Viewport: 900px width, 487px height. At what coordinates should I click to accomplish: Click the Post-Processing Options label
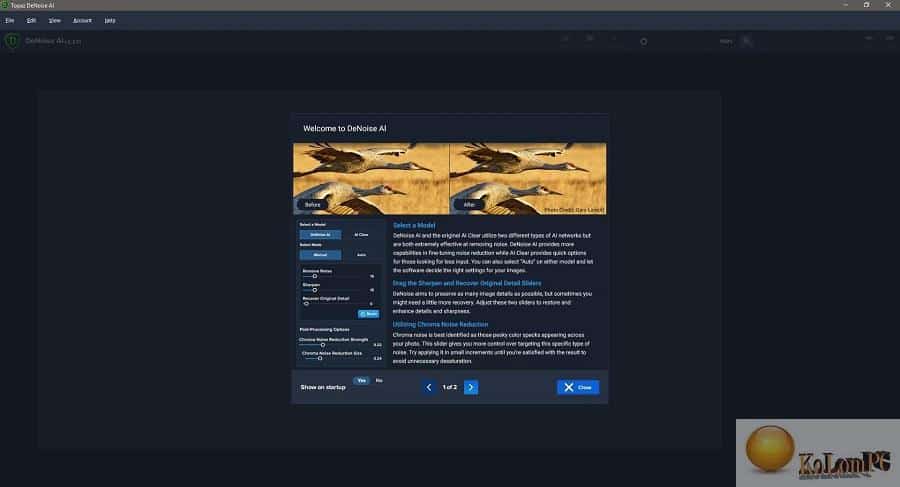pyautogui.click(x=324, y=330)
